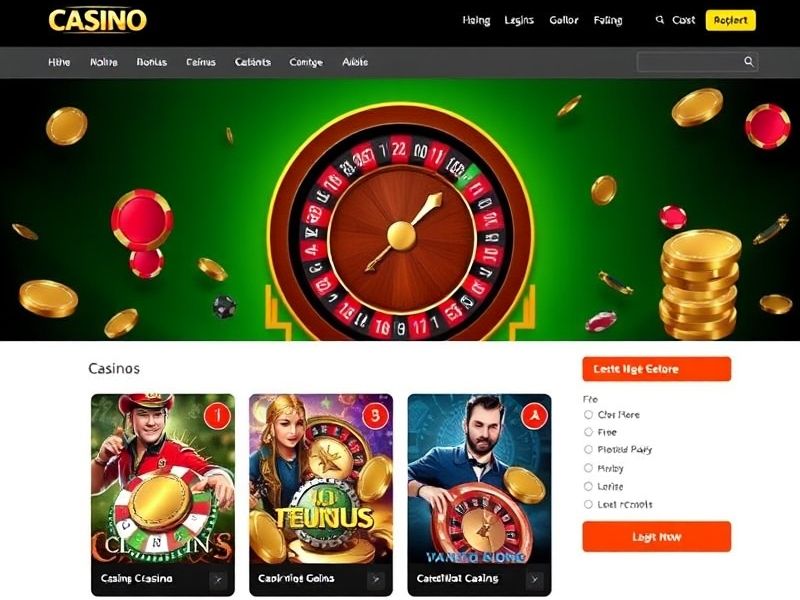Expand arrow on Capinliog Golns card
Screen dimensions: 800x600
(x=376, y=580)
